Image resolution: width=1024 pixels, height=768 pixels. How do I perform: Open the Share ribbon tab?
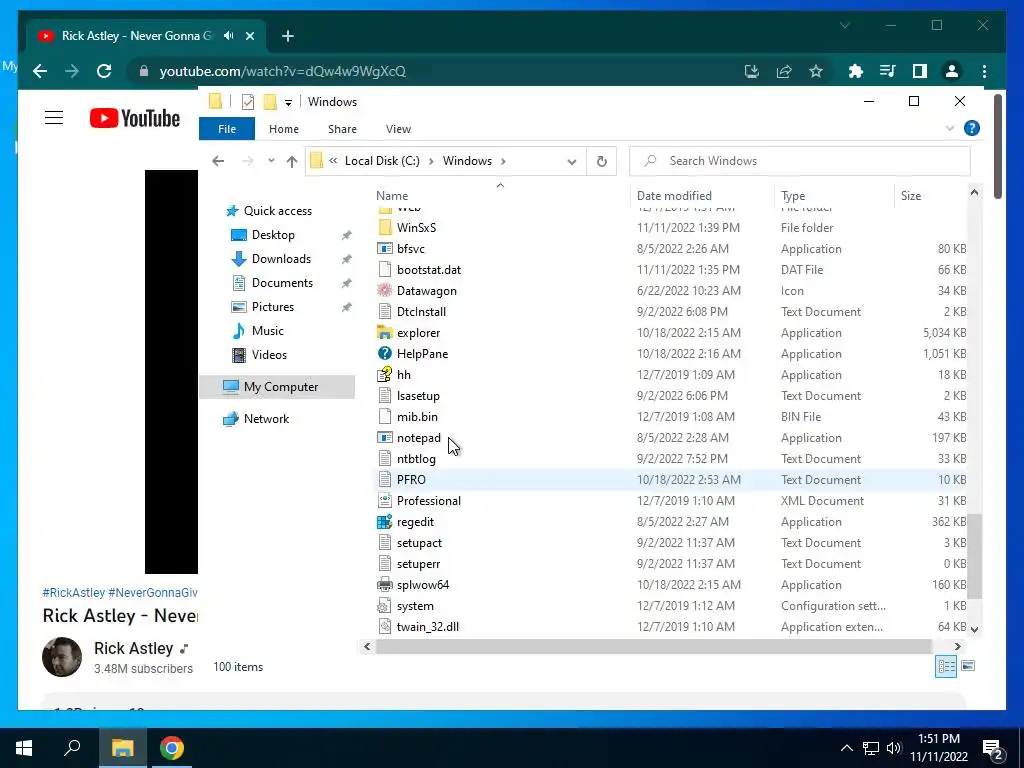click(x=342, y=129)
